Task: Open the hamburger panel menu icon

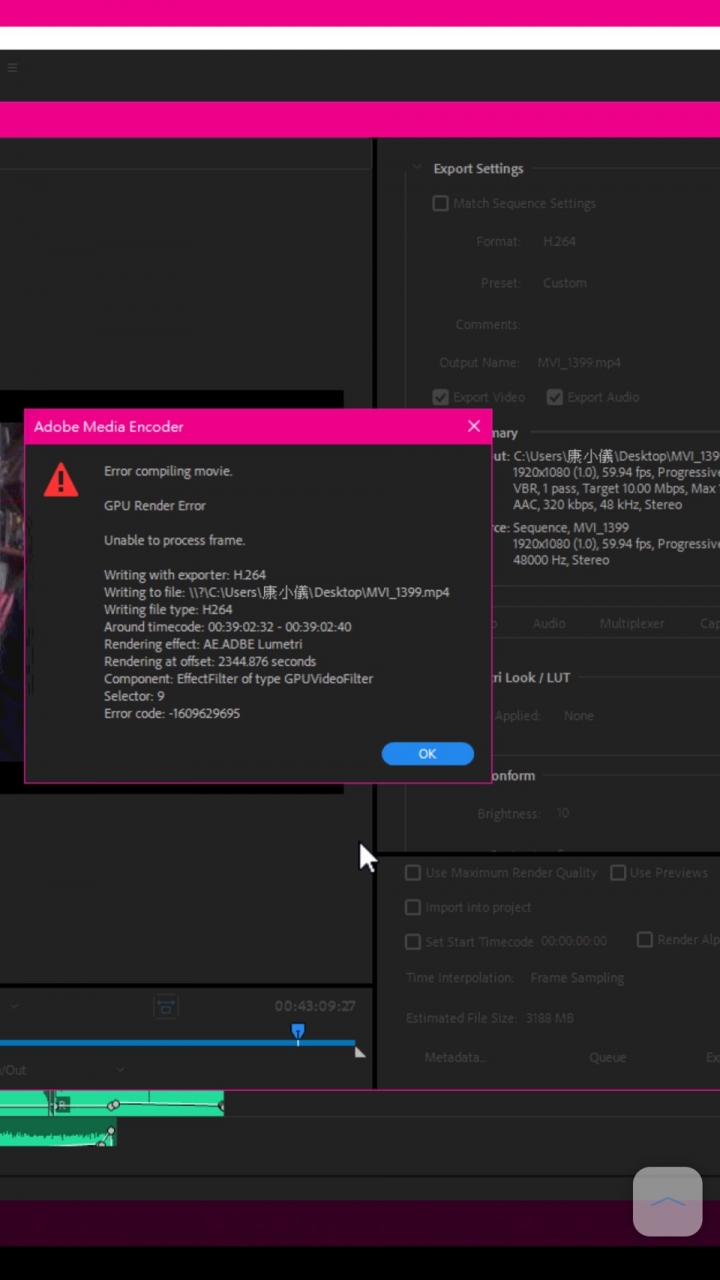Action: (x=12, y=68)
